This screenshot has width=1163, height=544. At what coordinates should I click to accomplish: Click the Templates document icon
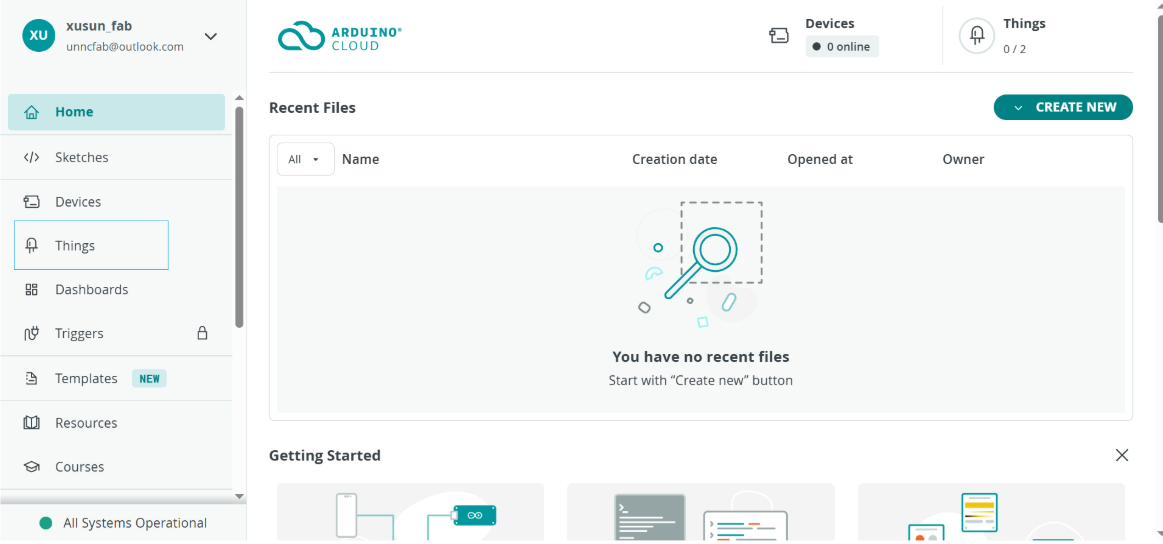[31, 378]
